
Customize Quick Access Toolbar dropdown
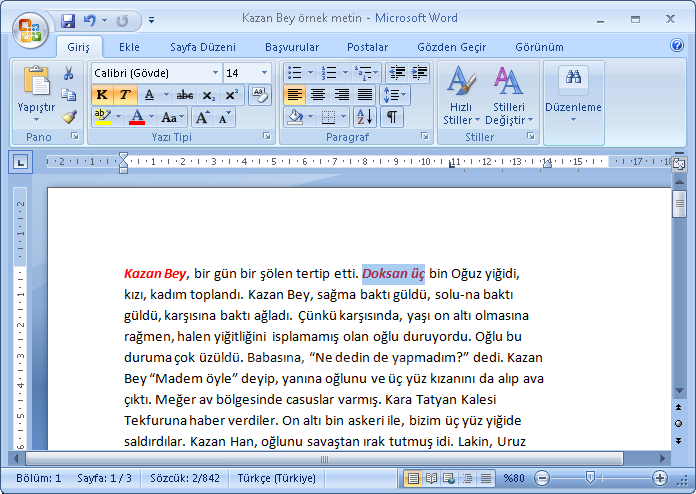(151, 20)
